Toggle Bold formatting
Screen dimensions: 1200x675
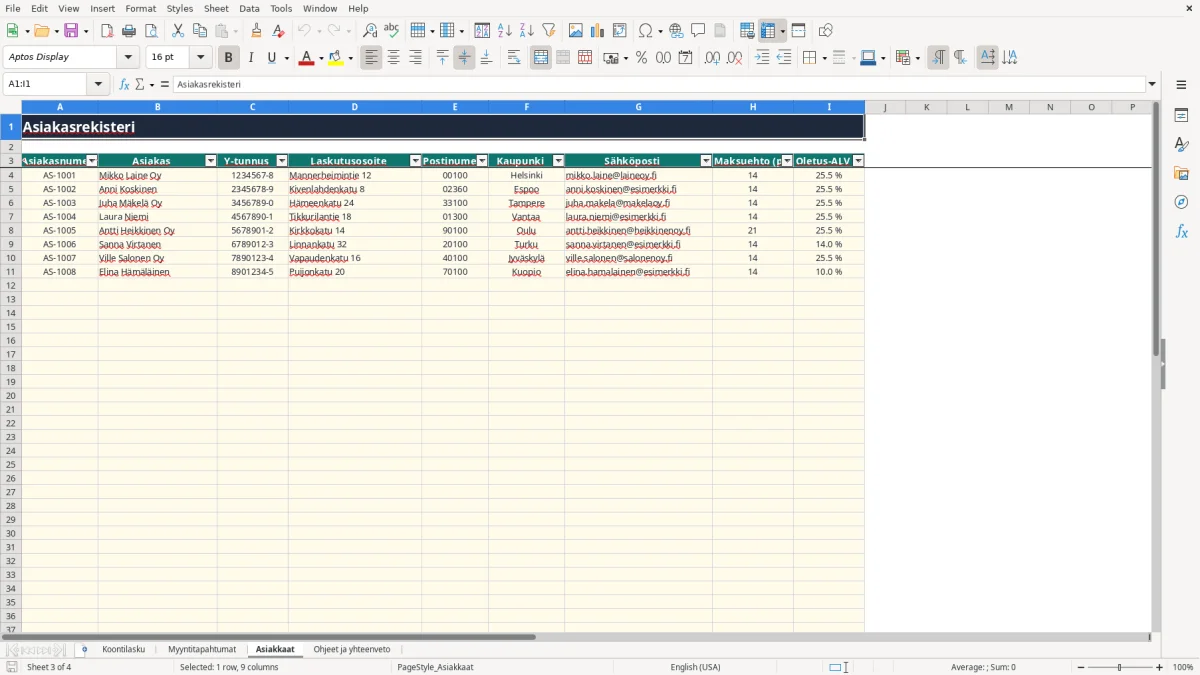click(x=228, y=58)
